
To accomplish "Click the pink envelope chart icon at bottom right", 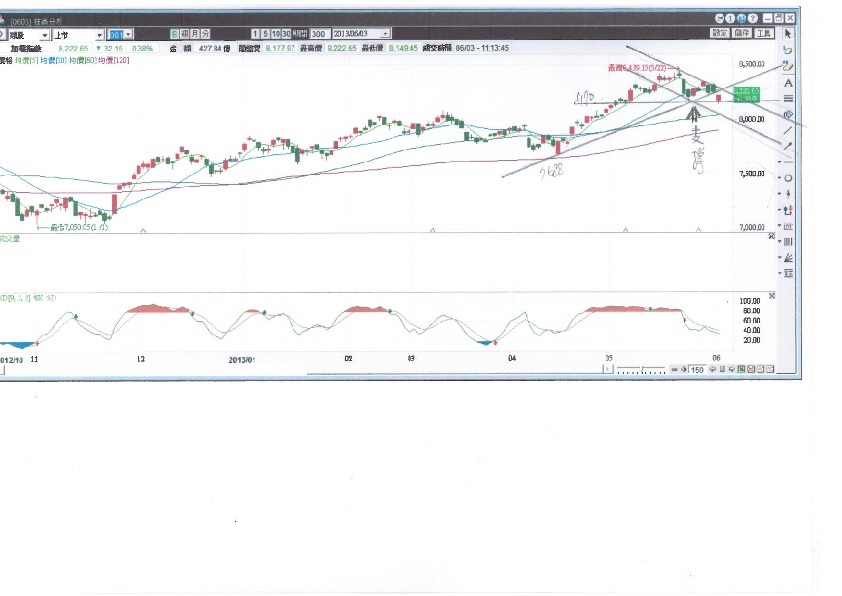I will (x=770, y=369).
